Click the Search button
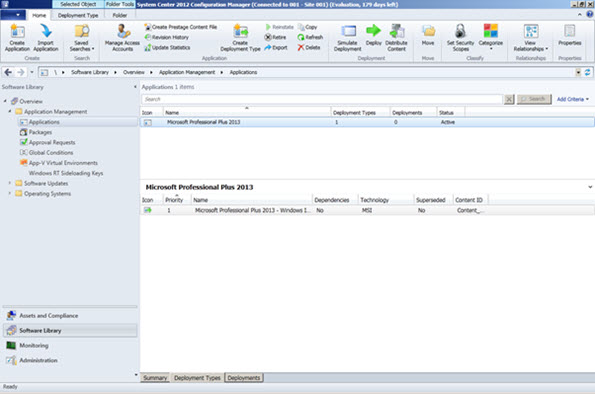The width and height of the screenshot is (595, 394). 534,99
